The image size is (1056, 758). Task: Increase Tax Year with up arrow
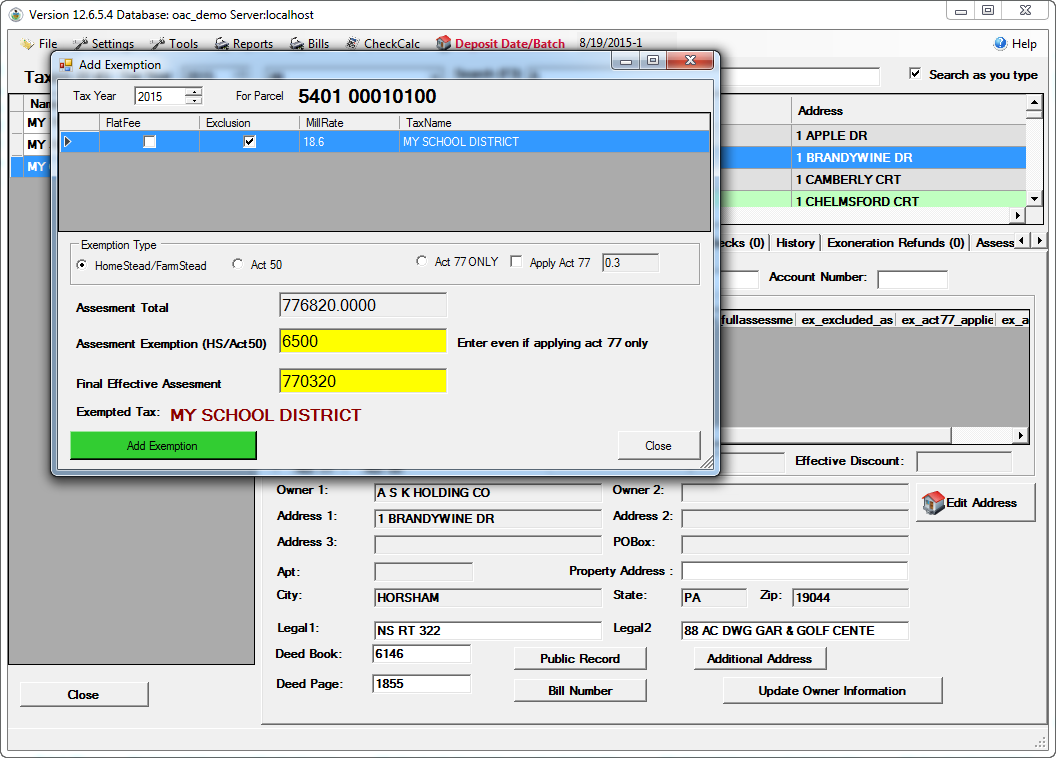(194, 92)
